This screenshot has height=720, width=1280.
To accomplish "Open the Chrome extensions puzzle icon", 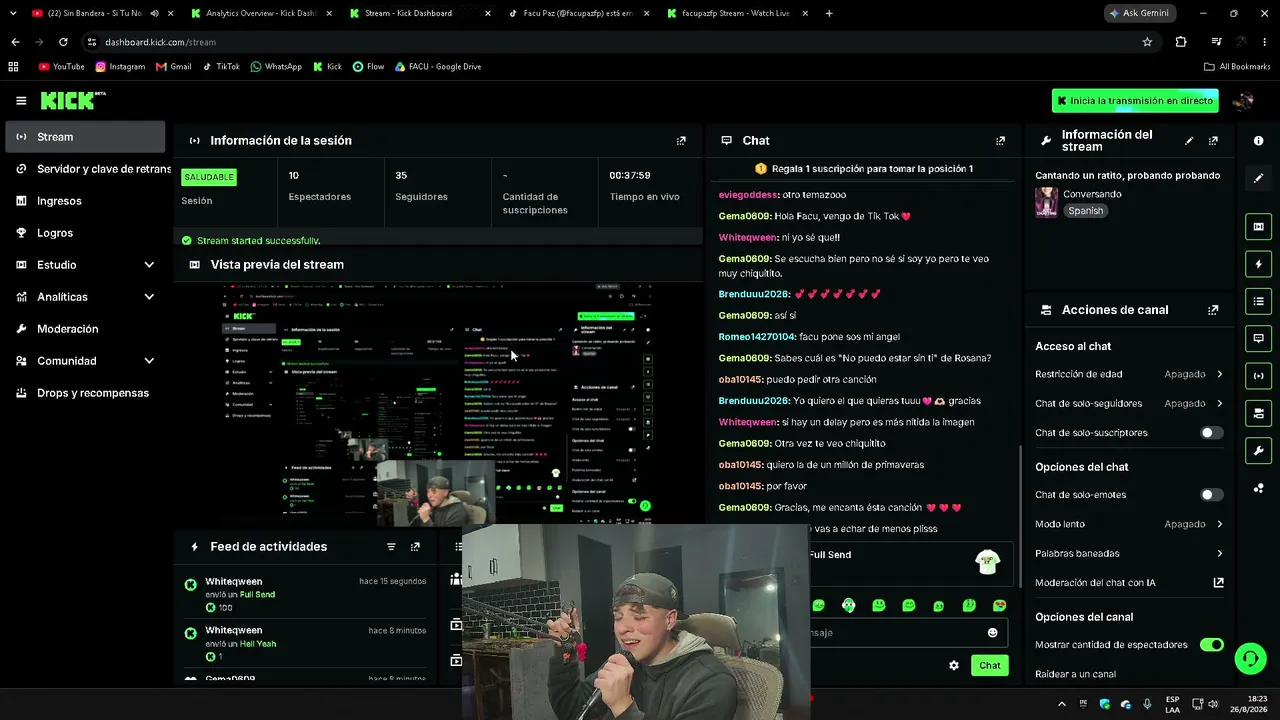I will click(x=1181, y=42).
